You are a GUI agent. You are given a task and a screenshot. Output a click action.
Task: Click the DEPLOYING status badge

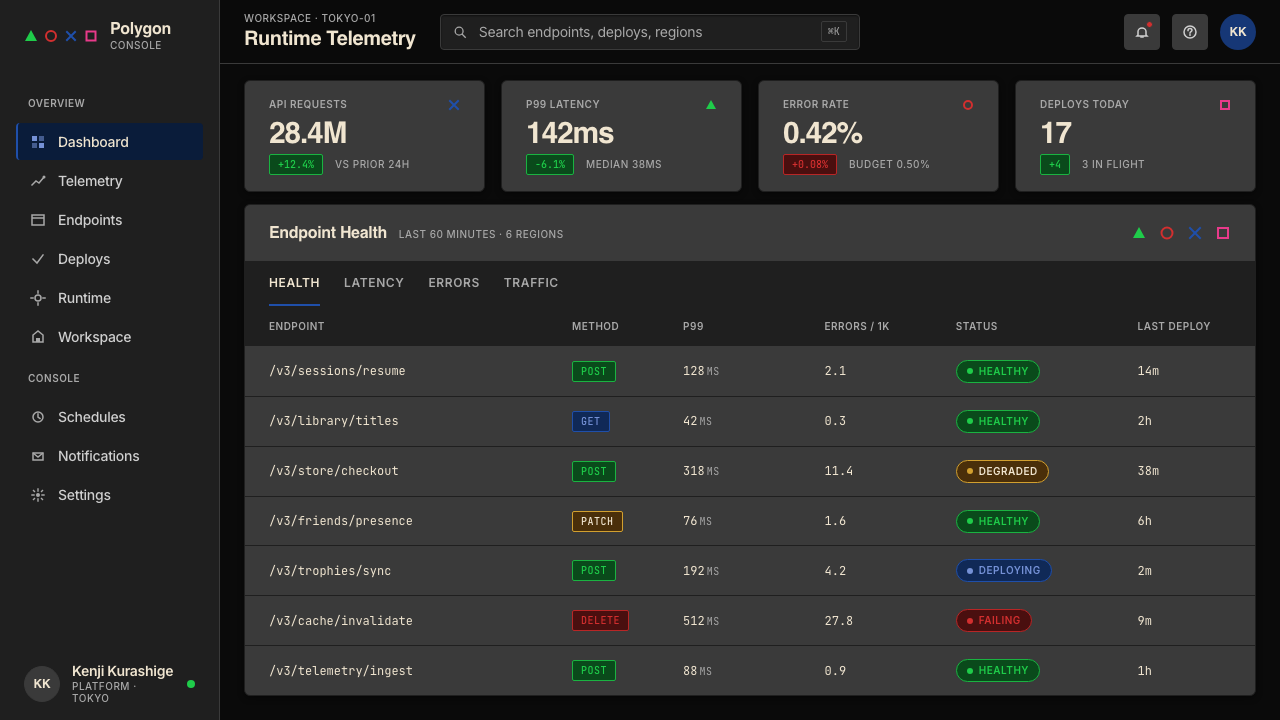pos(1003,570)
